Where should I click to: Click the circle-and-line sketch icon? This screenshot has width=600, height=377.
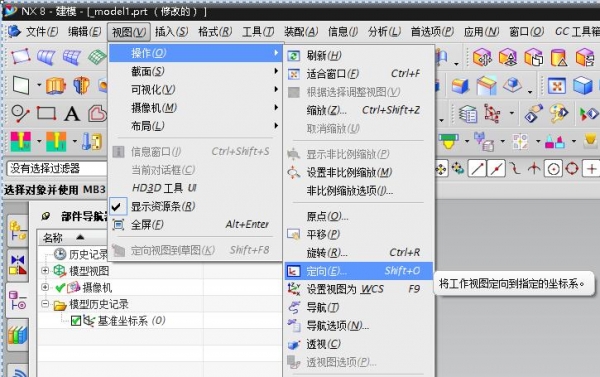(20, 114)
